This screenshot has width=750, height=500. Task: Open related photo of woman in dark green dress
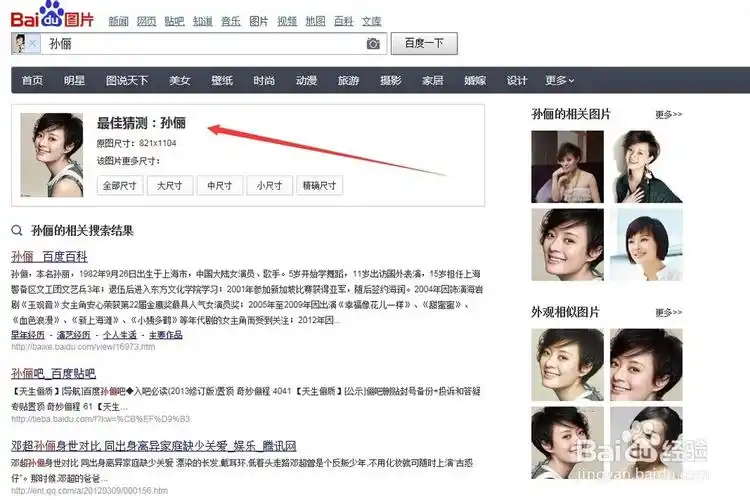pyautogui.click(x=647, y=167)
